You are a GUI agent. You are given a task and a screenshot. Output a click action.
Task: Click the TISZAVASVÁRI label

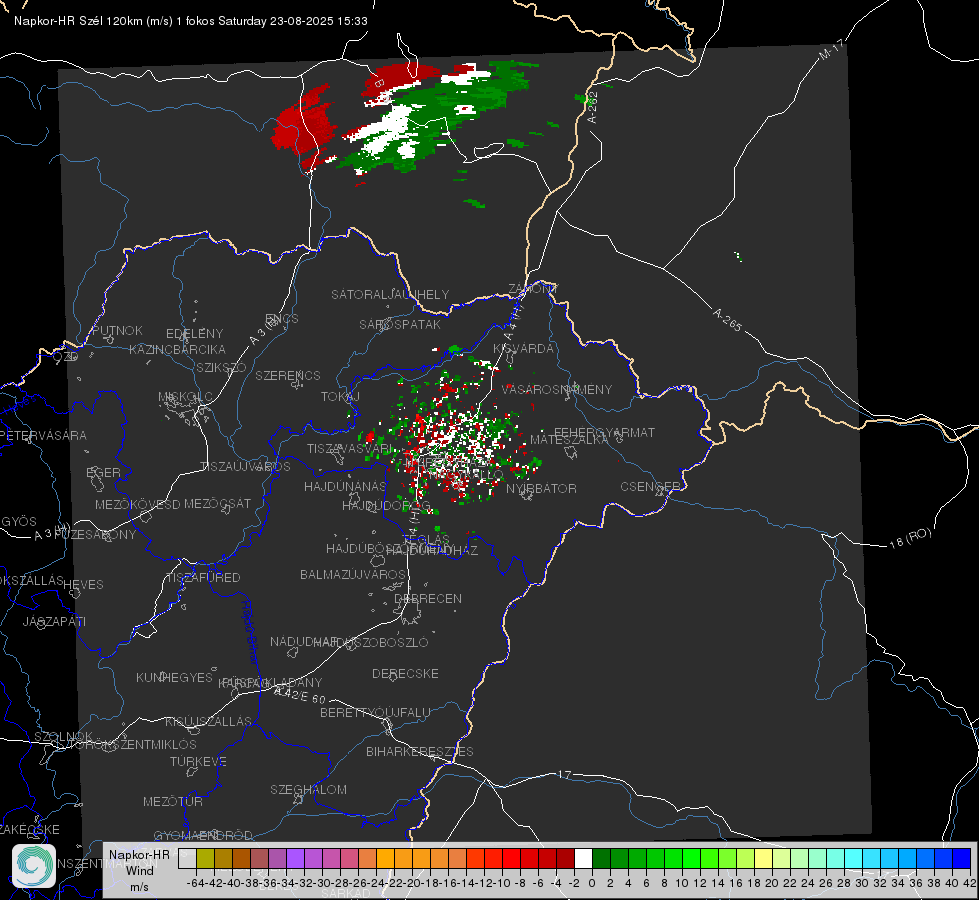click(351, 449)
